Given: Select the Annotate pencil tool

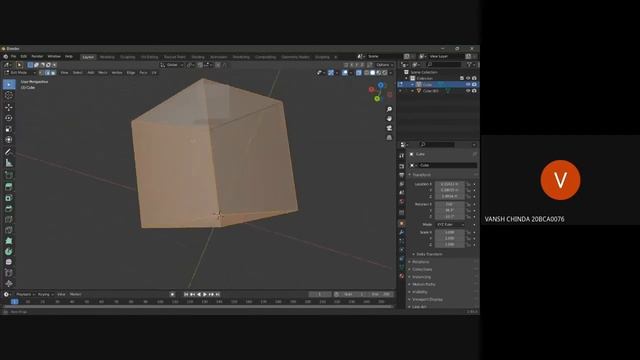Looking at the screenshot, I should tap(9, 151).
